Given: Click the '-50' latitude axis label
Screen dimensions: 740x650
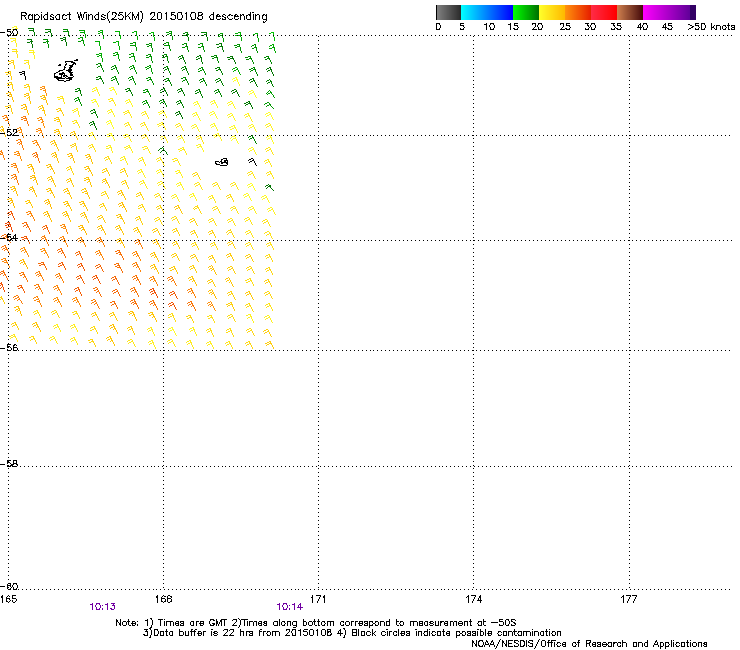Looking at the screenshot, I should [x=9, y=33].
